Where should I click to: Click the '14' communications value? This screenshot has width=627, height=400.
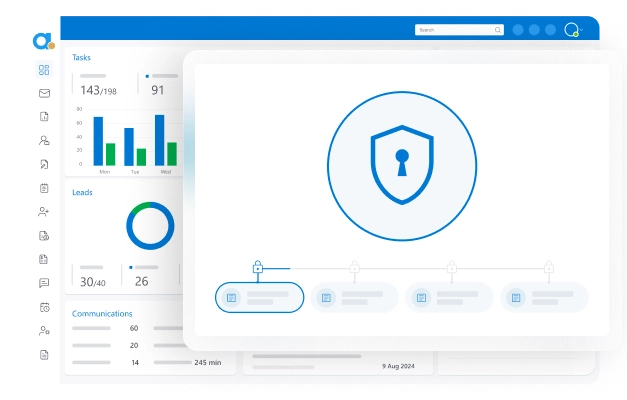pyautogui.click(x=135, y=363)
